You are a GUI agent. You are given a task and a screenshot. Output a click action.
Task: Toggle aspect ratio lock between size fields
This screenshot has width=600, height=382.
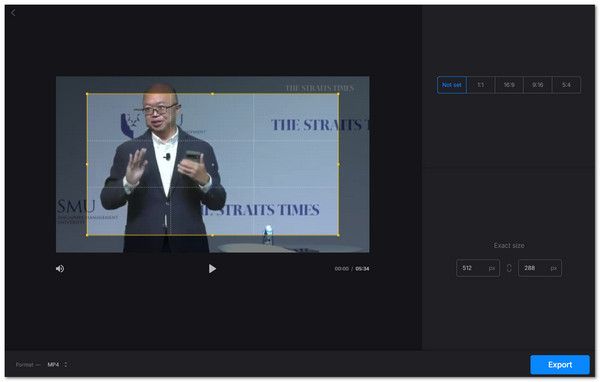click(509, 268)
